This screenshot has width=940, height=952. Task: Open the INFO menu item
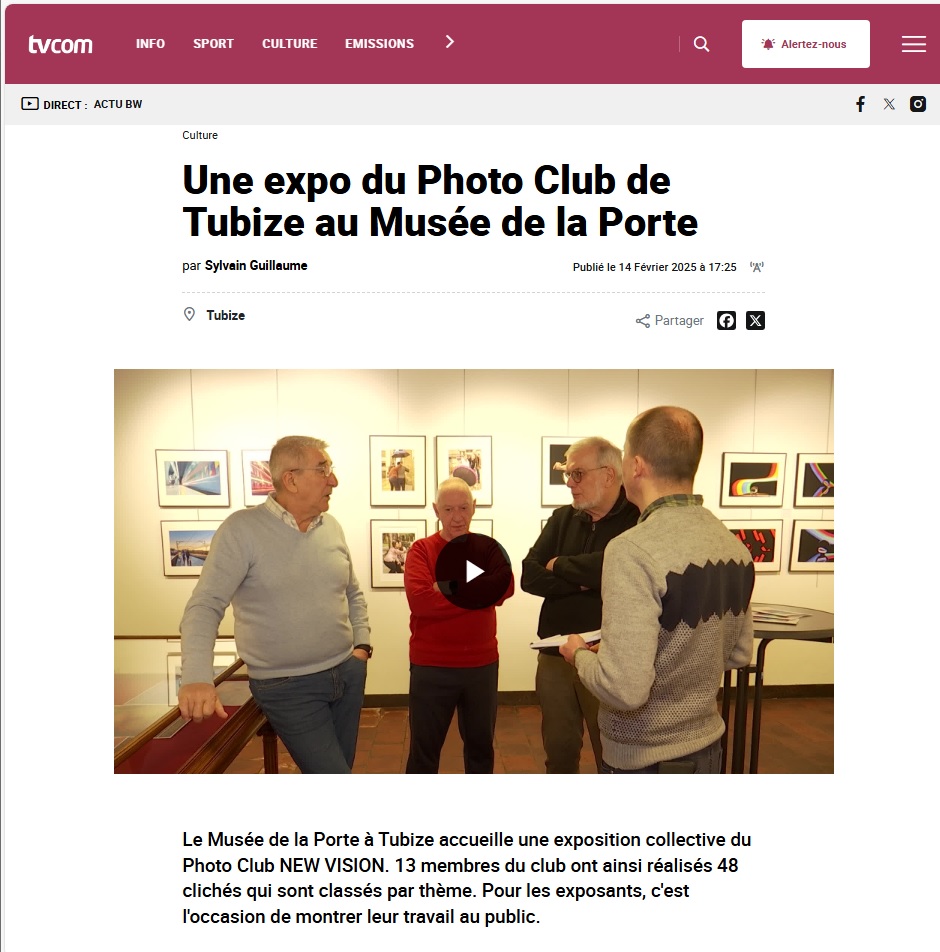(150, 44)
